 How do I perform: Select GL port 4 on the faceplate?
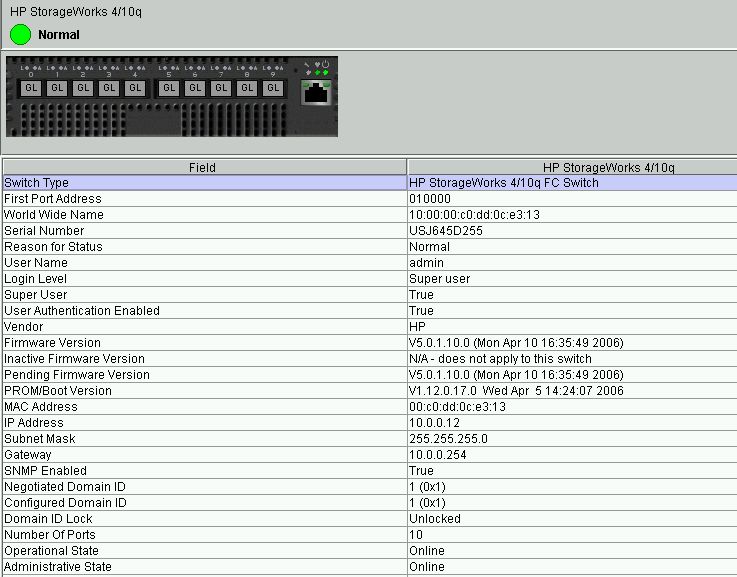point(135,88)
